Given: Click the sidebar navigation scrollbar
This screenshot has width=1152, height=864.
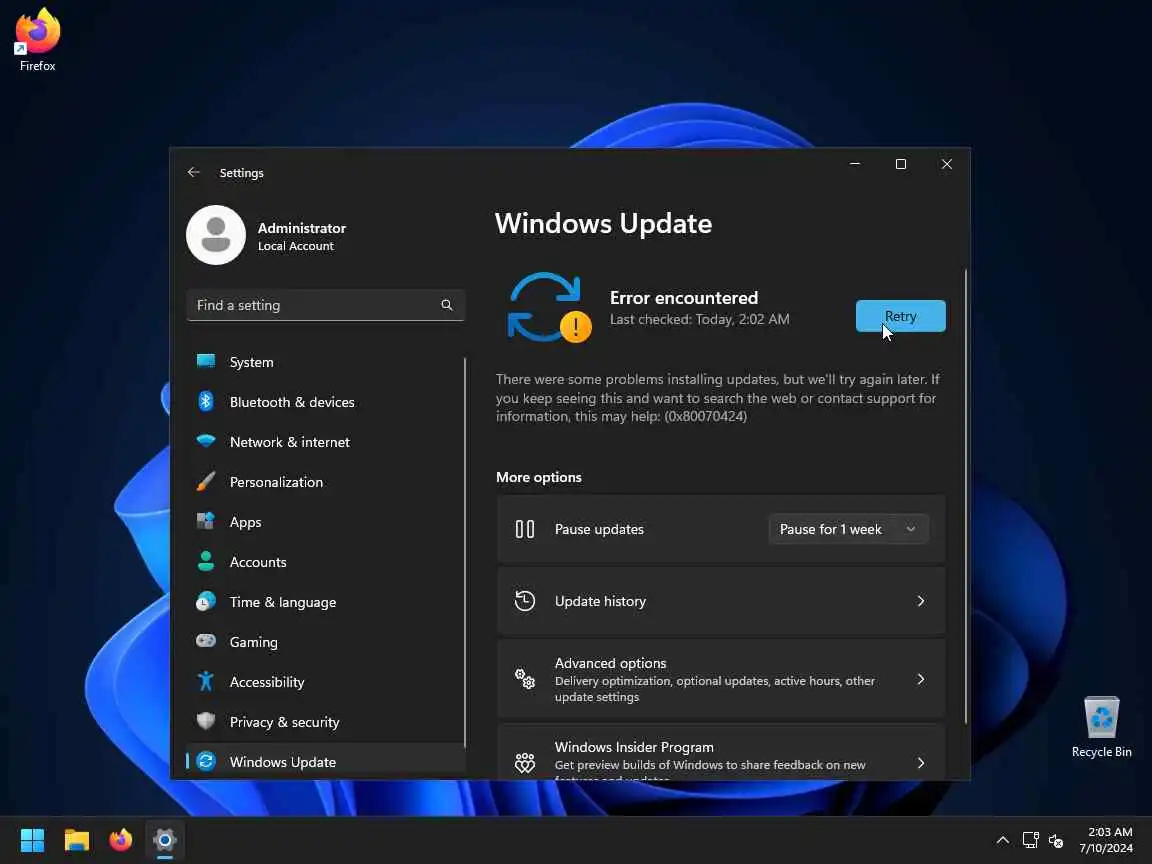Looking at the screenshot, I should tap(465, 552).
